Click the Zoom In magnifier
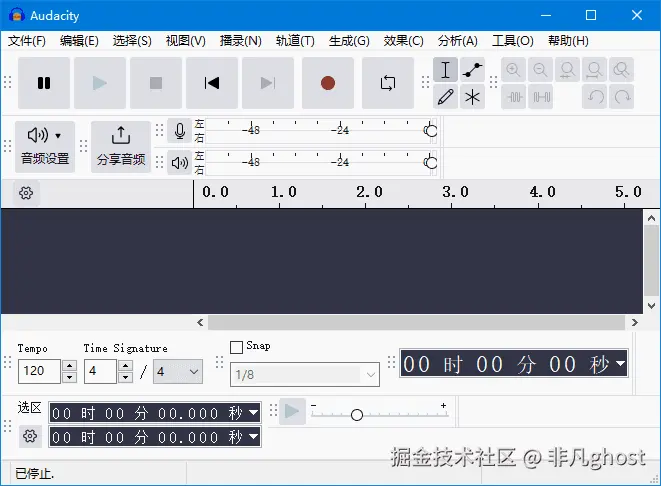The image size is (661, 486). point(513,70)
